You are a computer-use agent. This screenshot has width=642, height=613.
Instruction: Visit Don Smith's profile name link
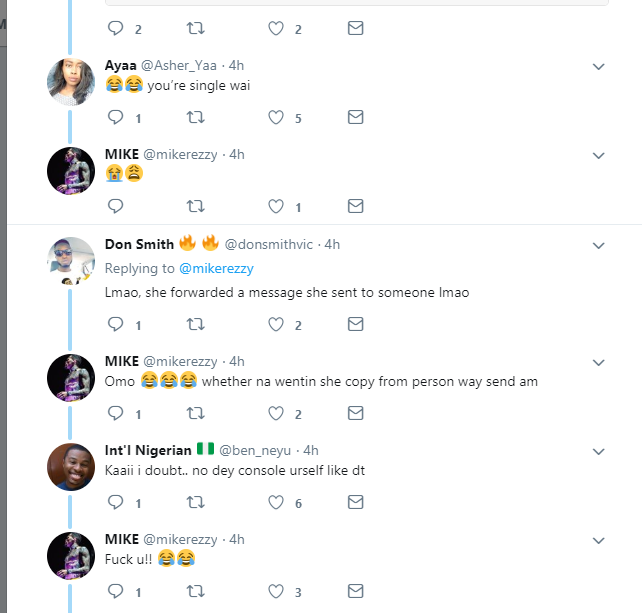tap(138, 244)
